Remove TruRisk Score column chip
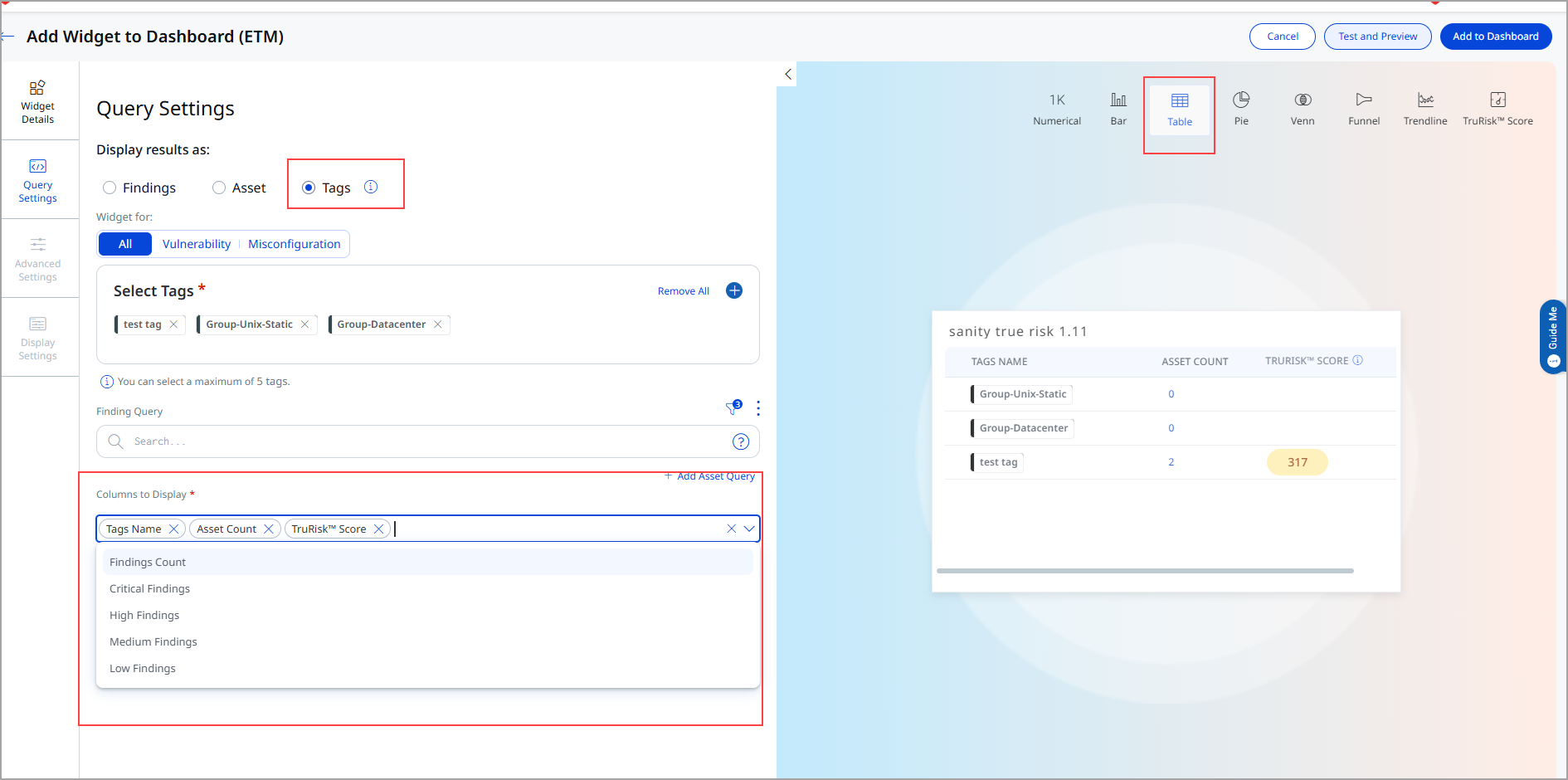 pyautogui.click(x=378, y=529)
